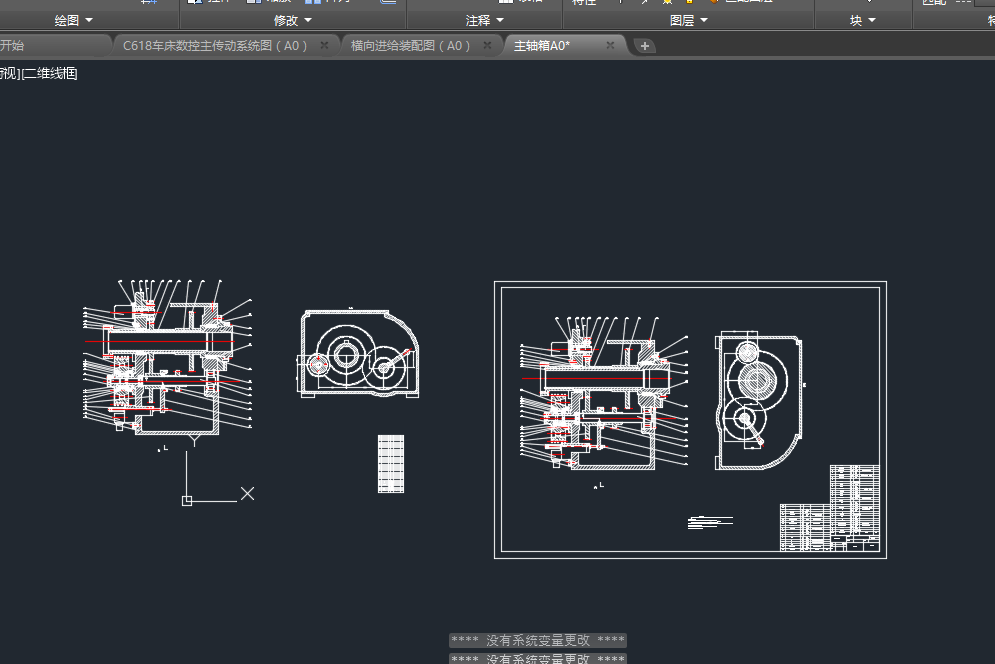Expand the 绘图 ribbon panel
Screen dimensions: 995x664
[x=74, y=20]
